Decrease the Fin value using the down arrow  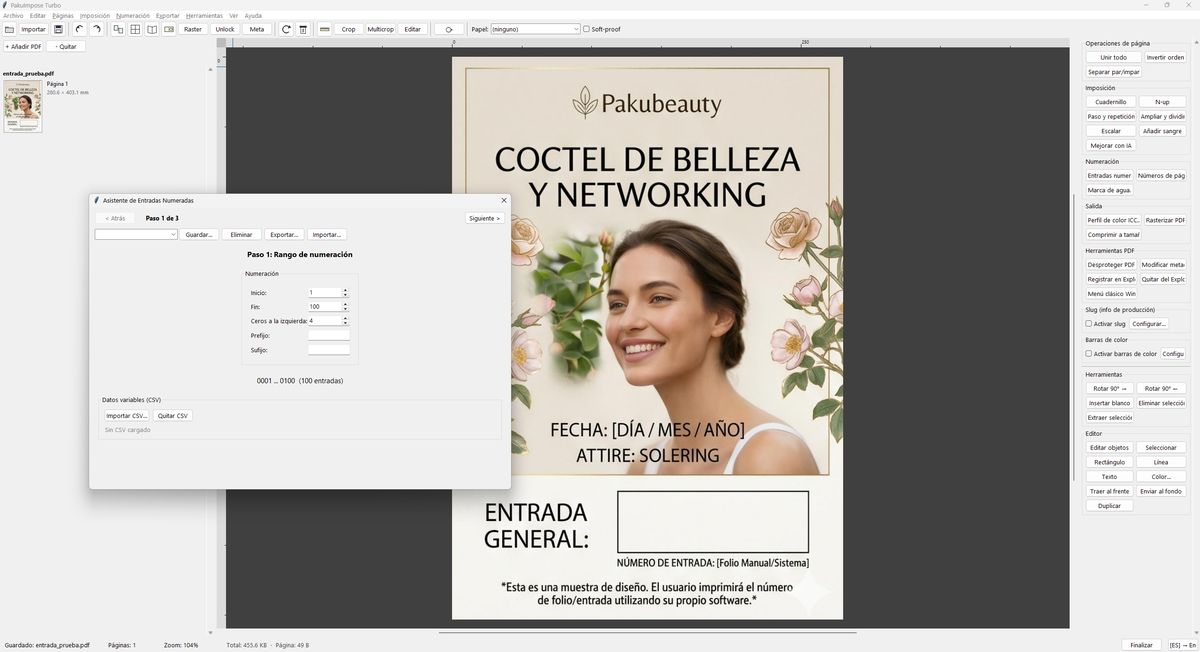(345, 309)
